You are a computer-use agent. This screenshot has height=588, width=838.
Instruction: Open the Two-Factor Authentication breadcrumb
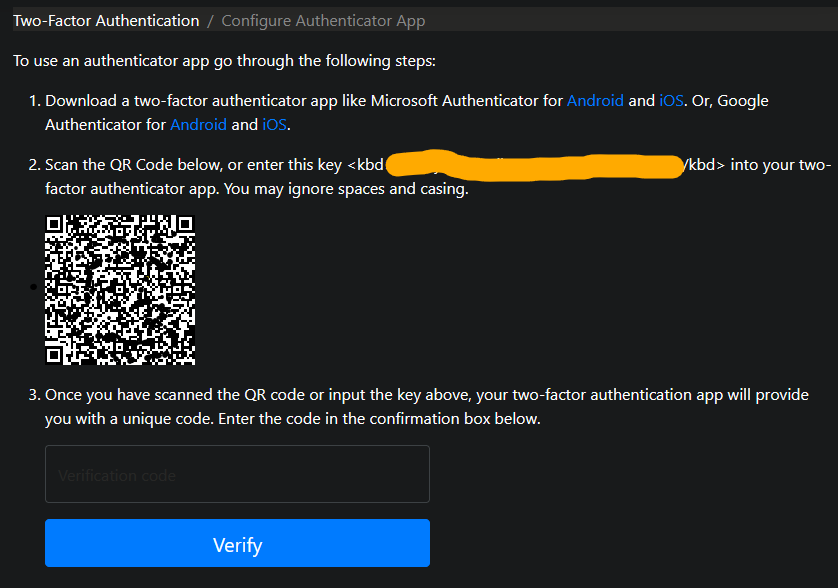click(106, 21)
